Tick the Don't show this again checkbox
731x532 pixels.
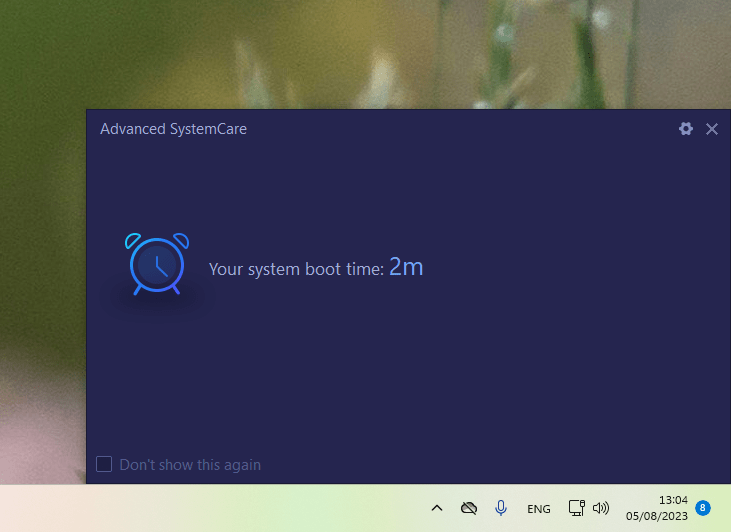104,464
